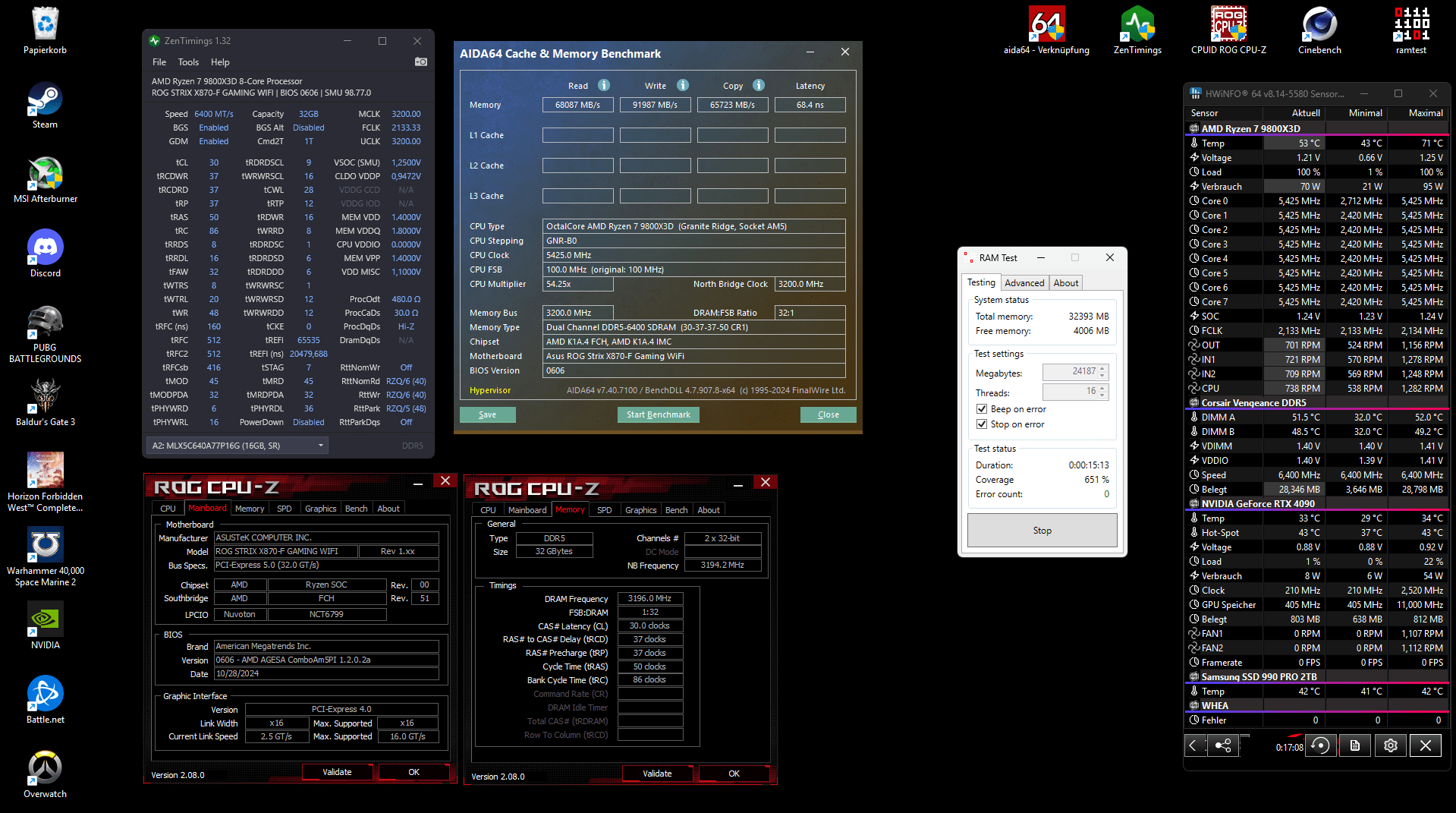
Task: Click OK in the CPU-Z Mainboard window
Action: point(414,772)
